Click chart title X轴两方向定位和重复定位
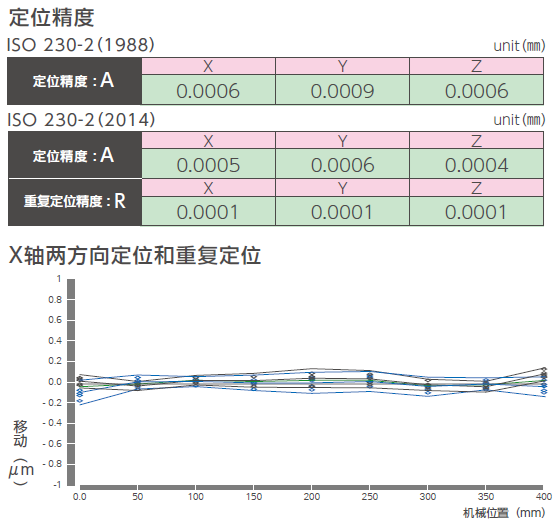The width and height of the screenshot is (558, 532). click(135, 255)
